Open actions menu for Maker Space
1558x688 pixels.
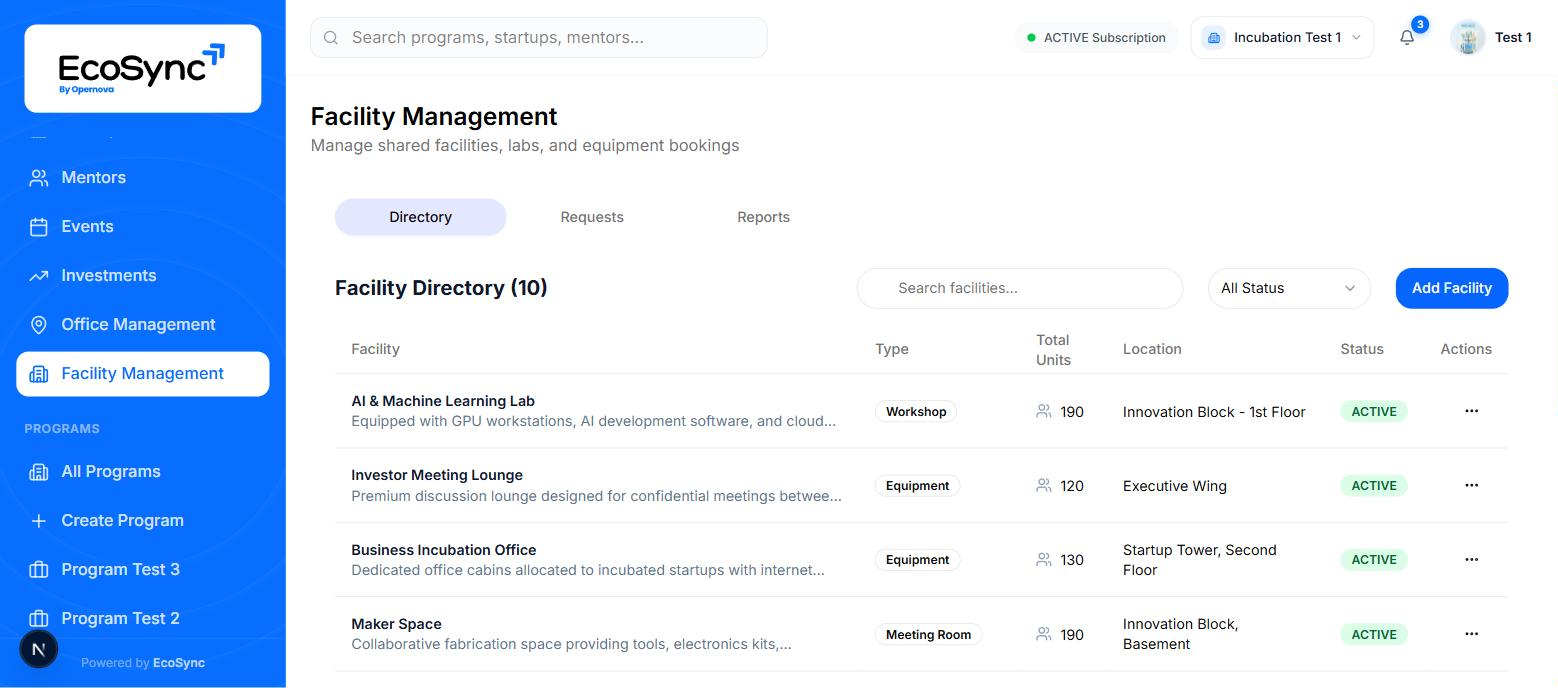pyautogui.click(x=1471, y=634)
